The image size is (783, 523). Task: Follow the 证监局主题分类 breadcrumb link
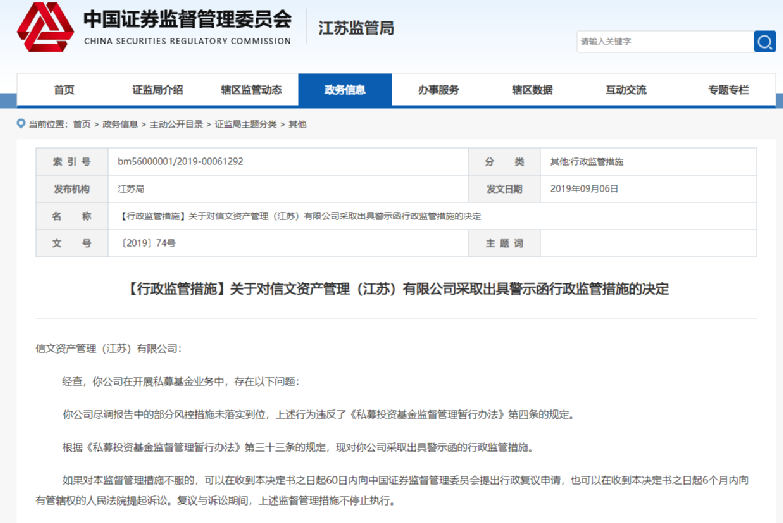coord(246,124)
